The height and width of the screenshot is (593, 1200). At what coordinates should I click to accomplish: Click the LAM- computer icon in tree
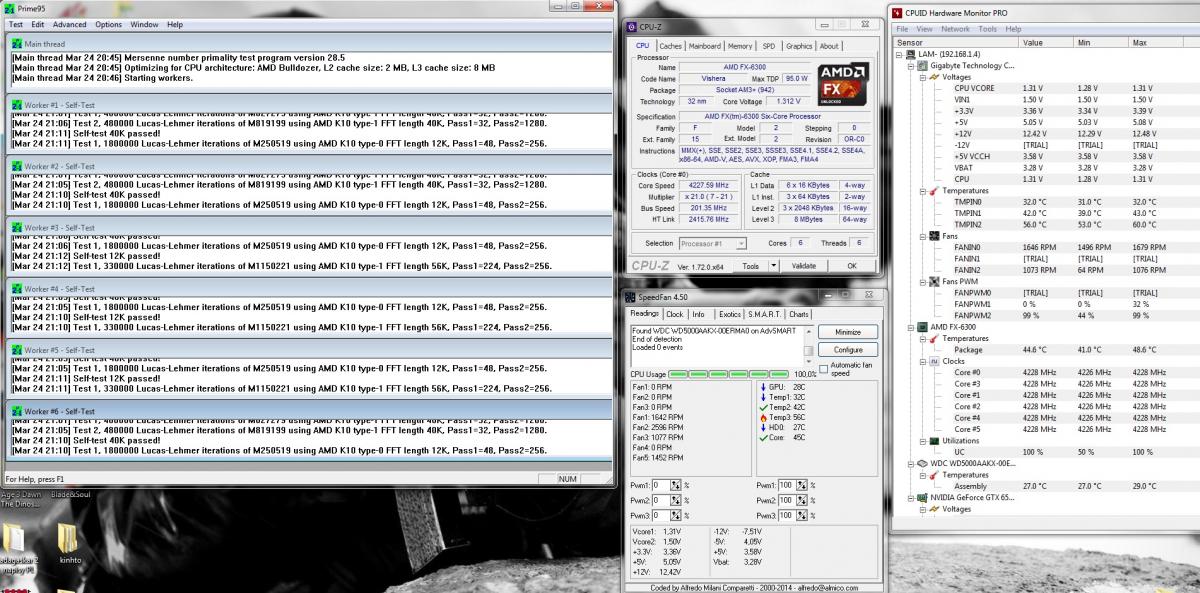click(x=911, y=54)
